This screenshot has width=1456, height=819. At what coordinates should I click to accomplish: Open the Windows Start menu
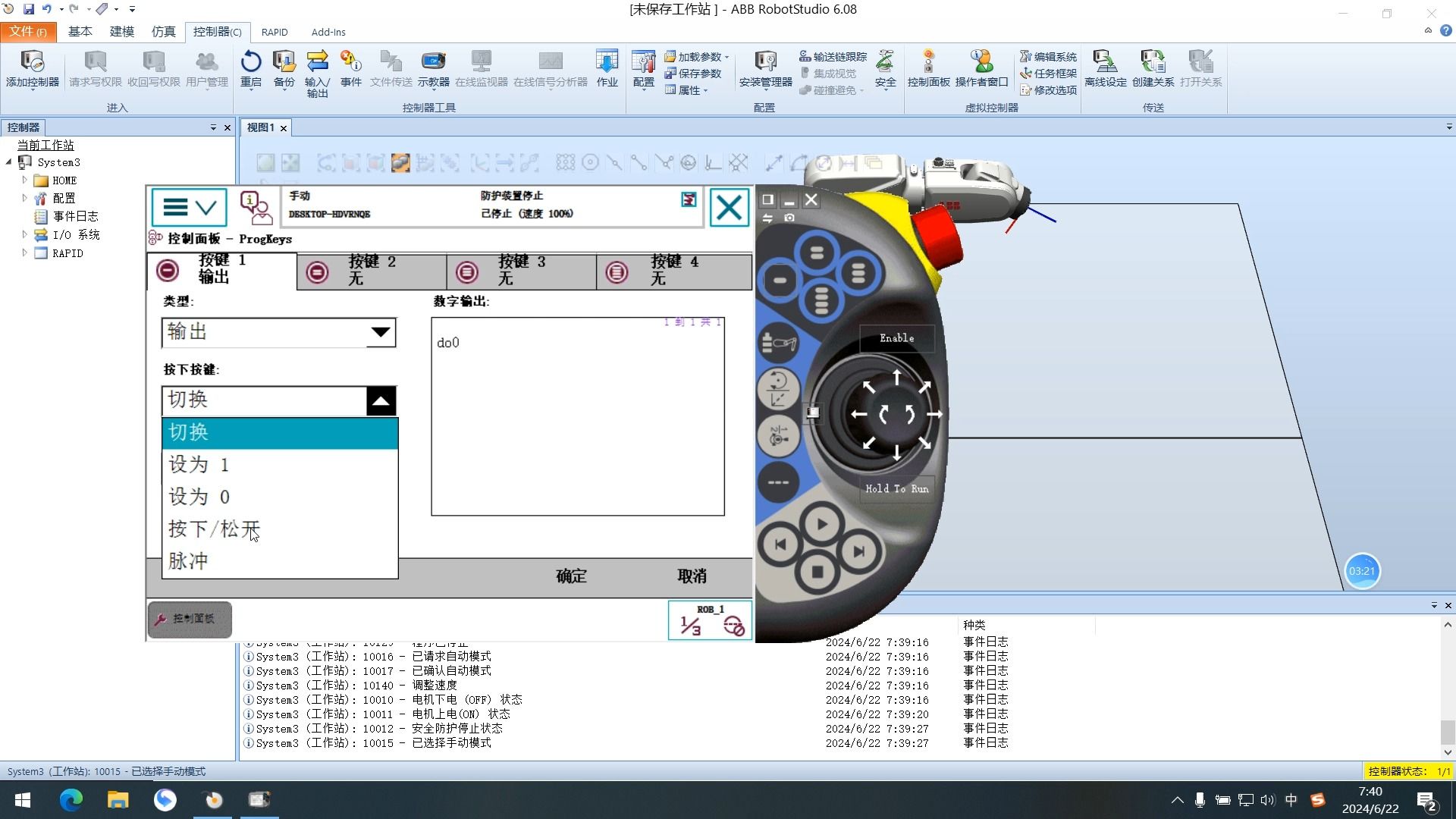click(x=23, y=799)
